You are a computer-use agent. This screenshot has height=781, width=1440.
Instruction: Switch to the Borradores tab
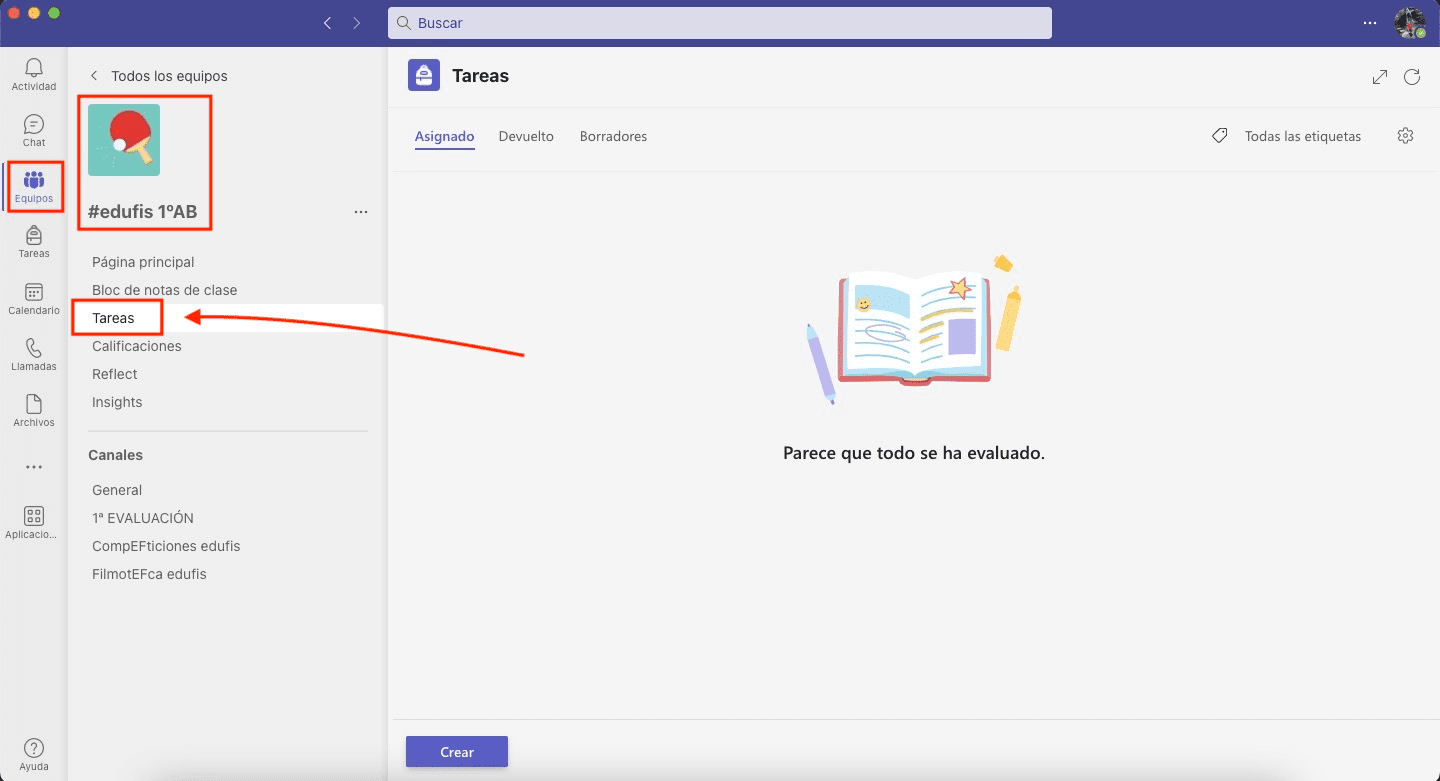coord(613,136)
